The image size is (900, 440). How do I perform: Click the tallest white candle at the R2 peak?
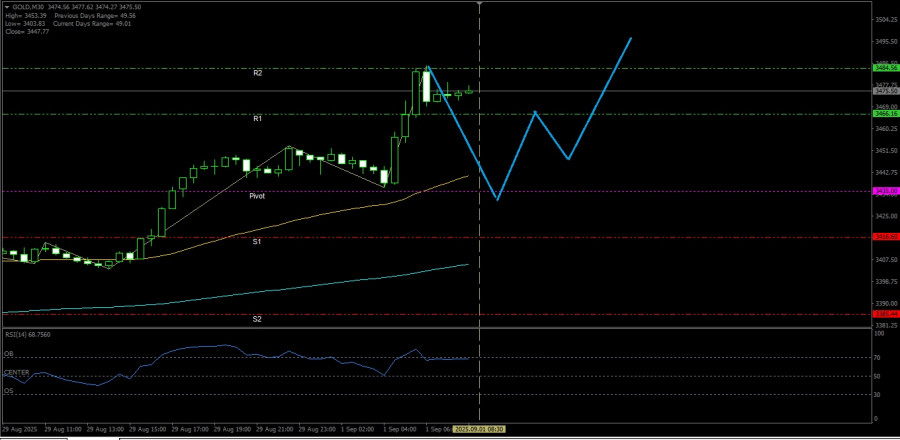pyautogui.click(x=426, y=85)
